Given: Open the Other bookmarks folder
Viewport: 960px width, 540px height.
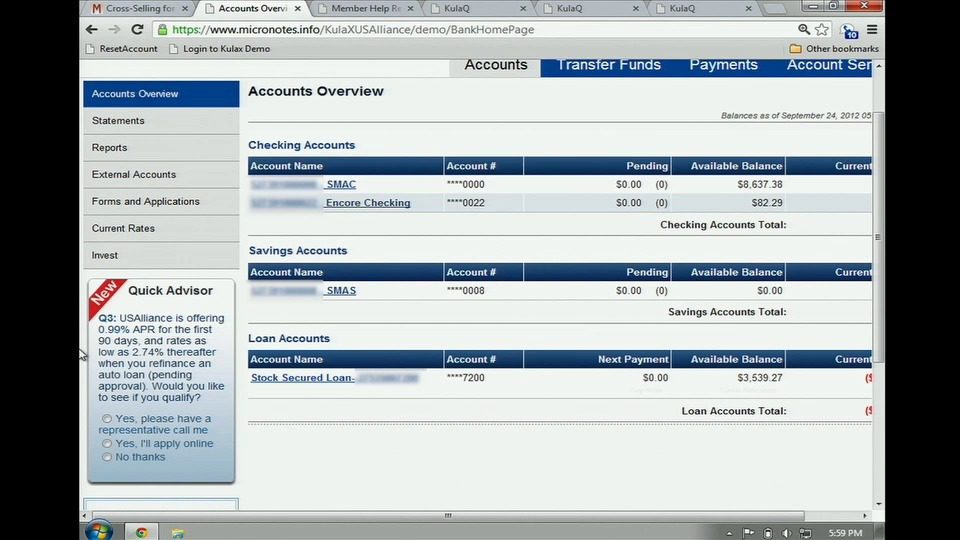Looking at the screenshot, I should pos(833,48).
